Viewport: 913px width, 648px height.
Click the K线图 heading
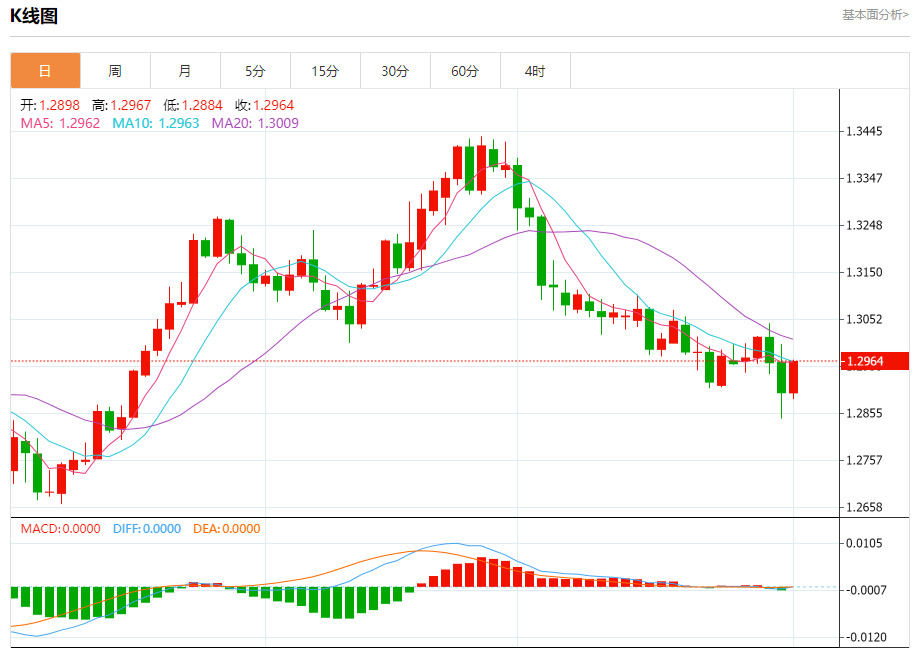[x=34, y=15]
